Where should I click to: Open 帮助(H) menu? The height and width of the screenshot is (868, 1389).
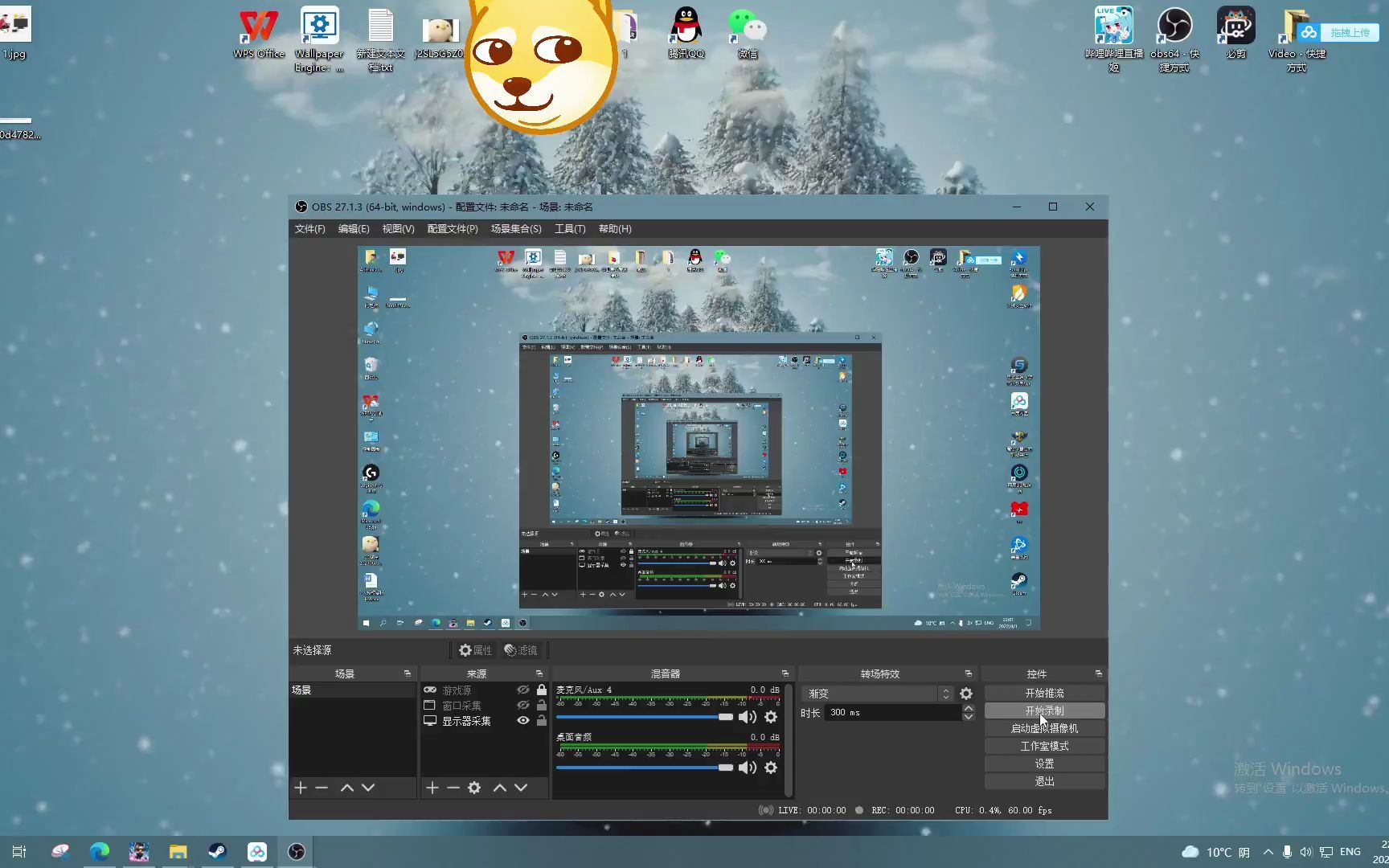pyautogui.click(x=615, y=229)
